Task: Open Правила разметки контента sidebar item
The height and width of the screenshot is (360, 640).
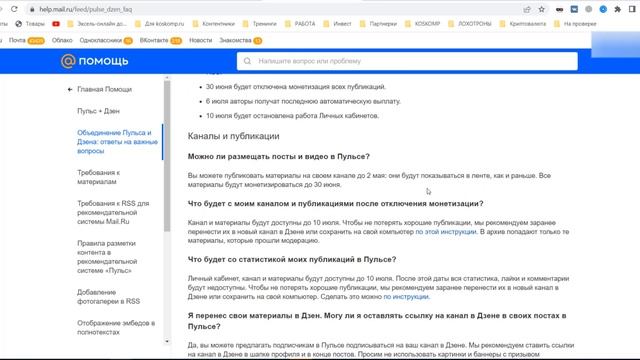Action: point(107,257)
